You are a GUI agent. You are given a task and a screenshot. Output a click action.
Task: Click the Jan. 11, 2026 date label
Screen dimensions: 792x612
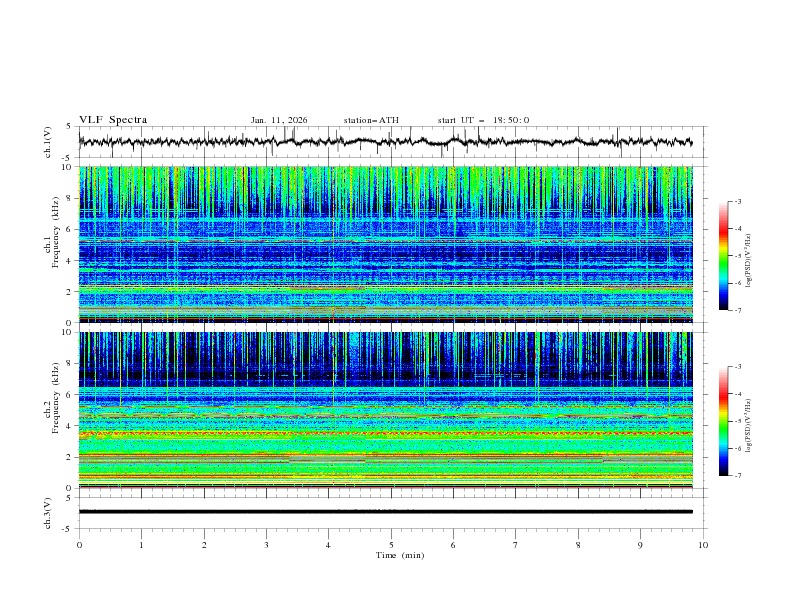click(279, 120)
